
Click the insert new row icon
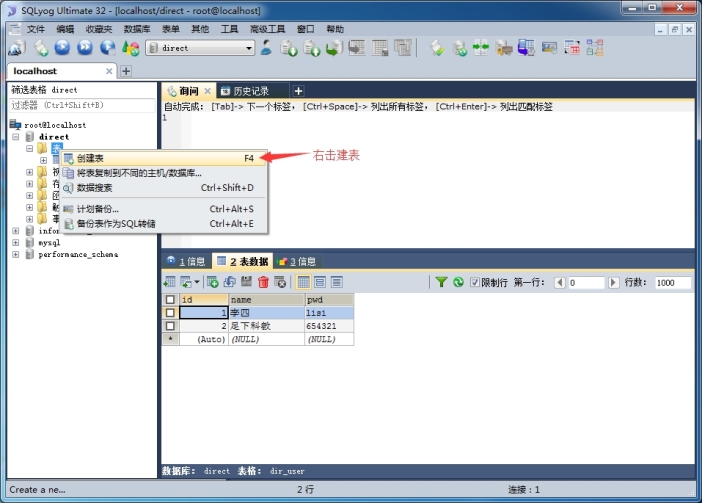[213, 282]
